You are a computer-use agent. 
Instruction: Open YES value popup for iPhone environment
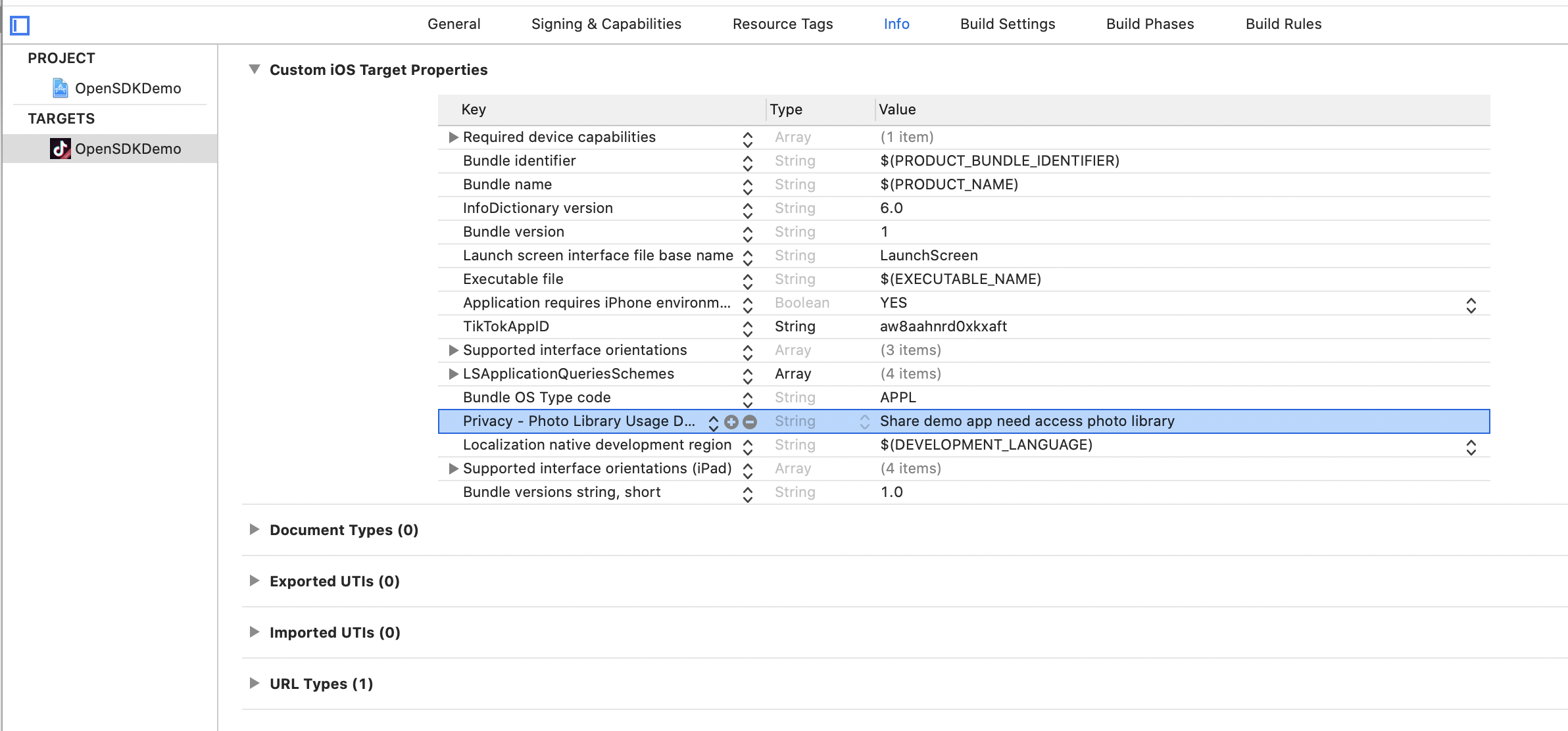pos(1471,305)
